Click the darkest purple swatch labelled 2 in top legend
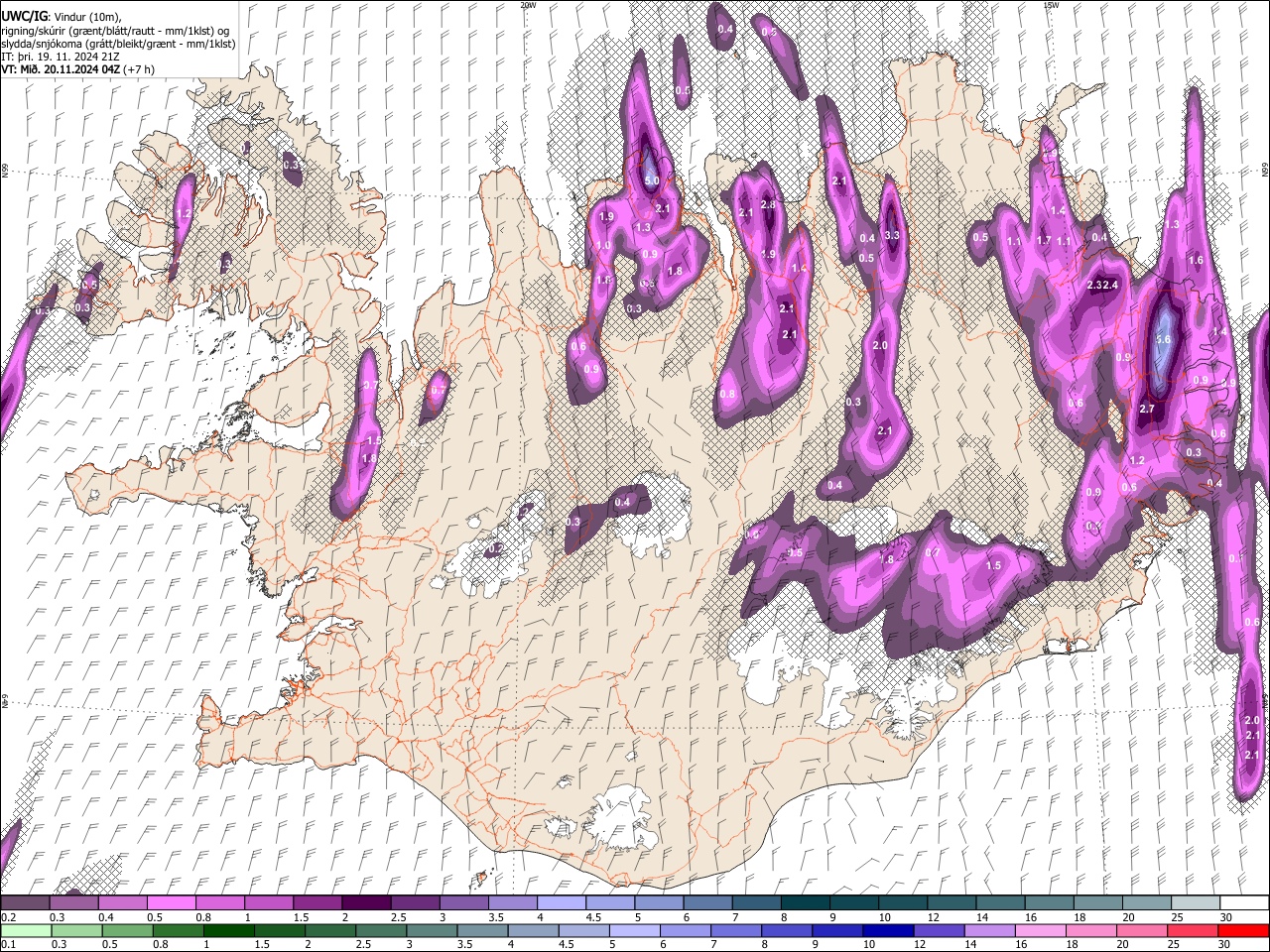The height and width of the screenshot is (952, 1270). pyautogui.click(x=365, y=902)
